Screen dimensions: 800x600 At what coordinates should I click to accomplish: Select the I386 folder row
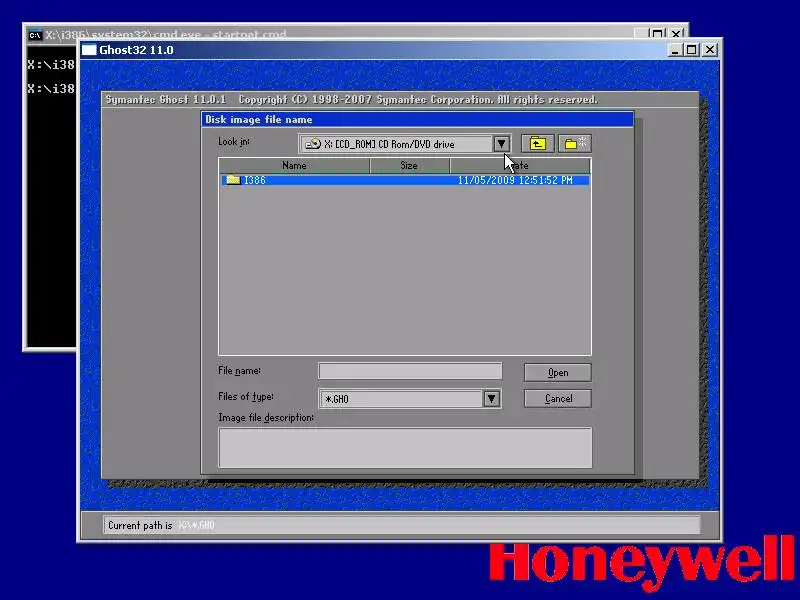pos(405,180)
